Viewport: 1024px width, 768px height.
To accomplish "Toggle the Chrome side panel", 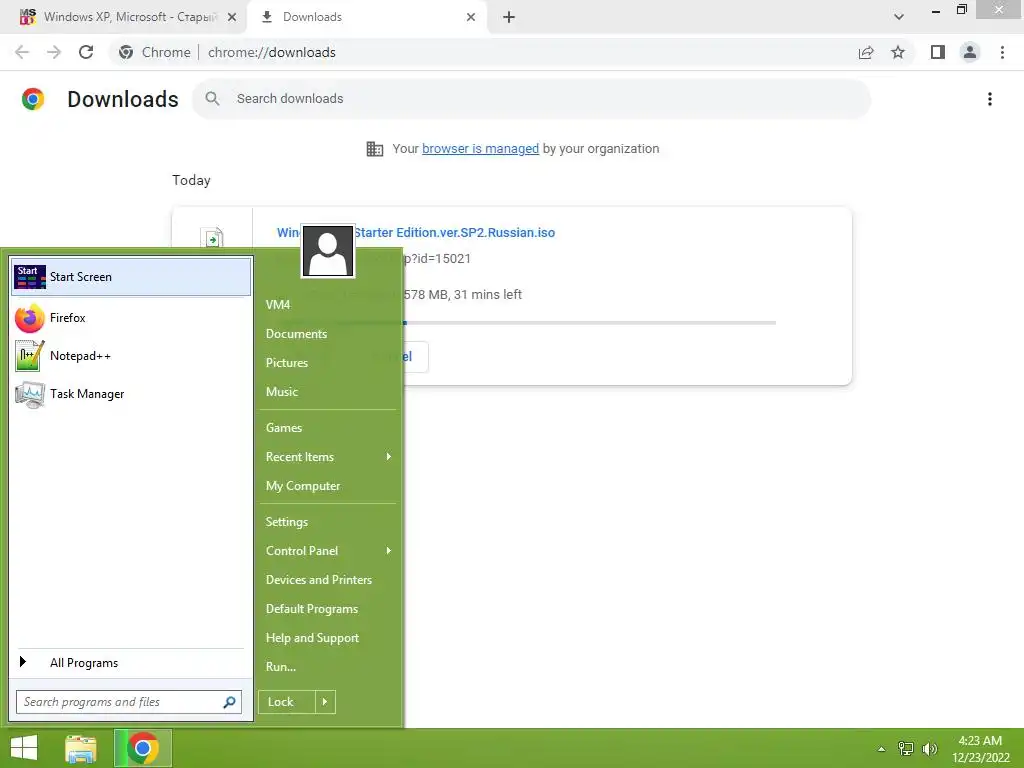I will coord(938,52).
